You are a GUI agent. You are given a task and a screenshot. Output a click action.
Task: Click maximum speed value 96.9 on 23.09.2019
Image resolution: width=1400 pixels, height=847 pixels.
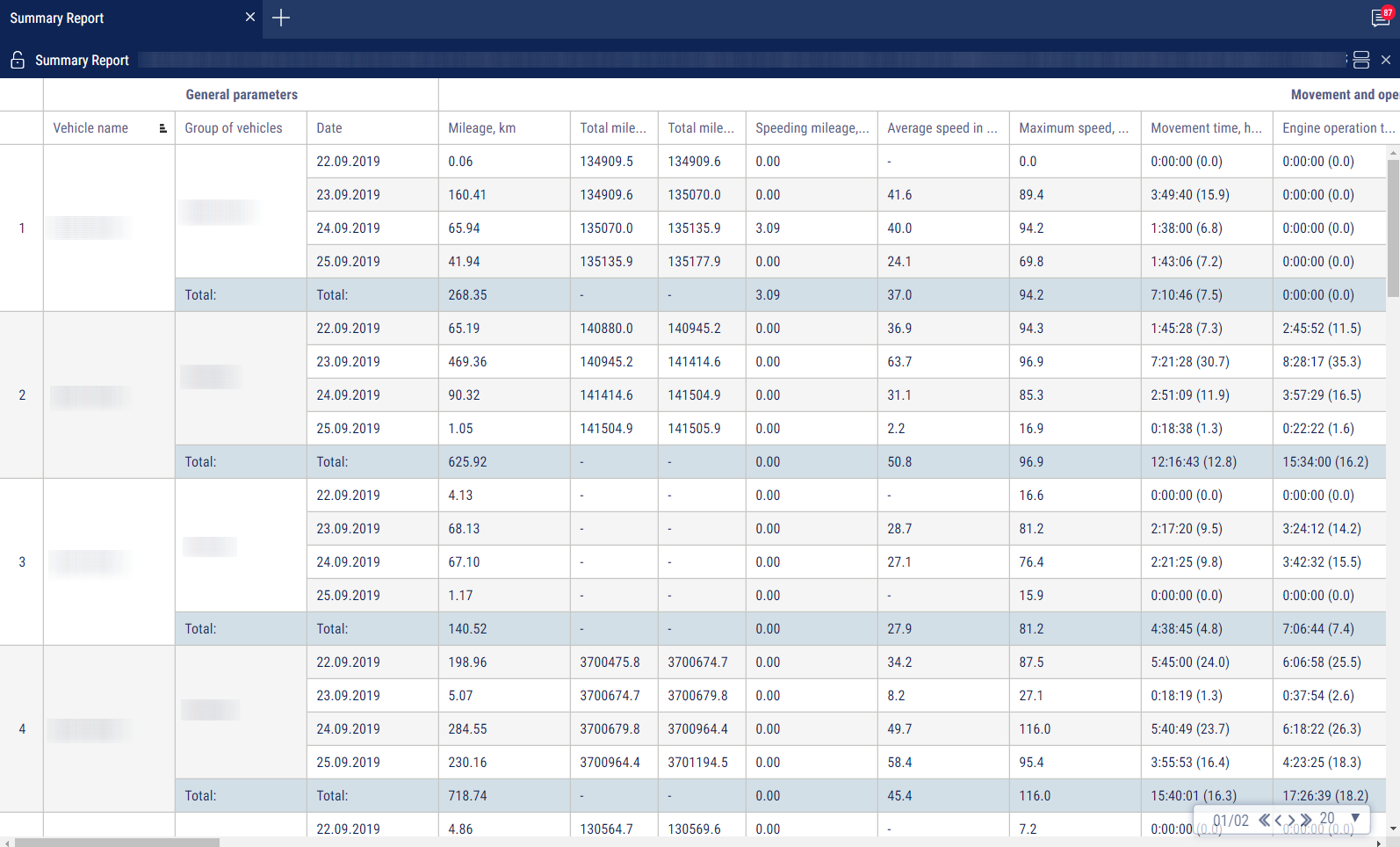coord(1031,362)
